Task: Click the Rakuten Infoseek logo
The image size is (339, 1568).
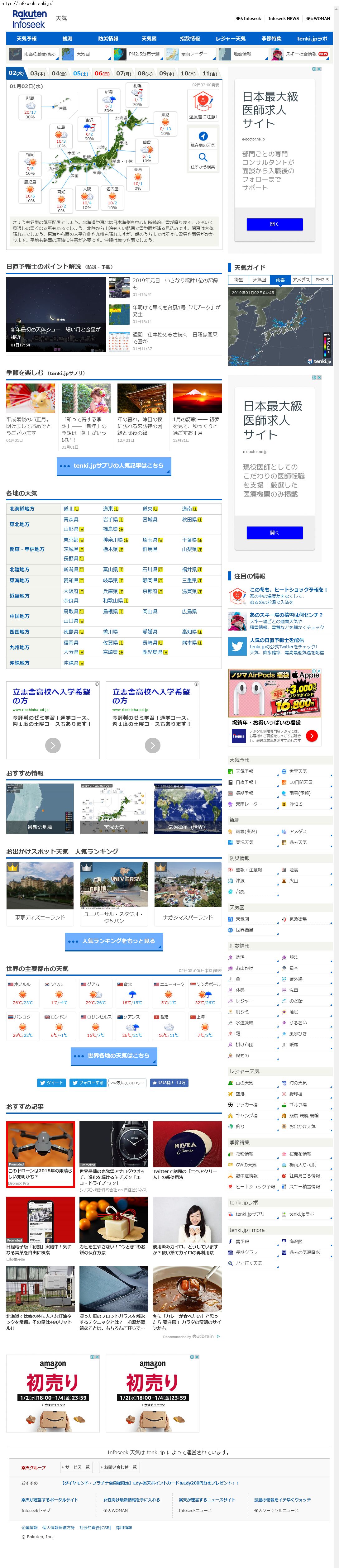Action: tap(29, 18)
